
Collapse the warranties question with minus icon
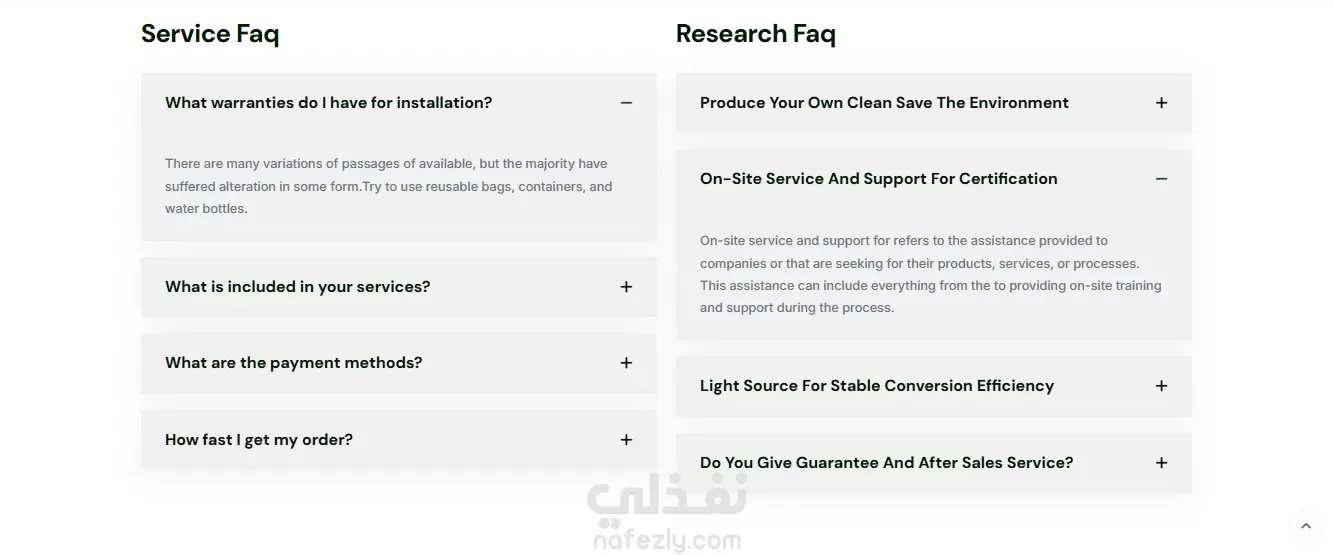pos(626,103)
